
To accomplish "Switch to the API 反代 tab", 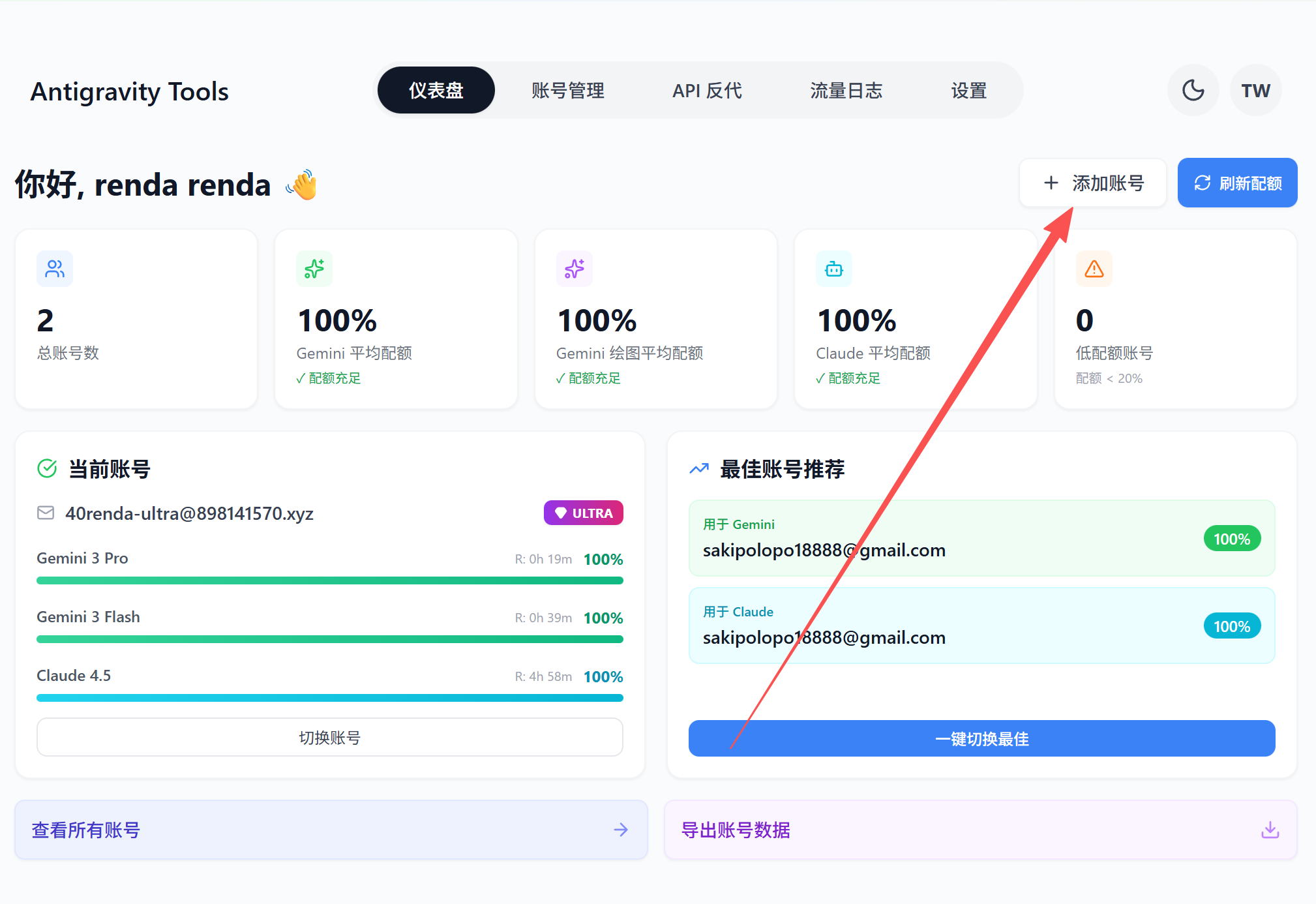I will (x=707, y=90).
